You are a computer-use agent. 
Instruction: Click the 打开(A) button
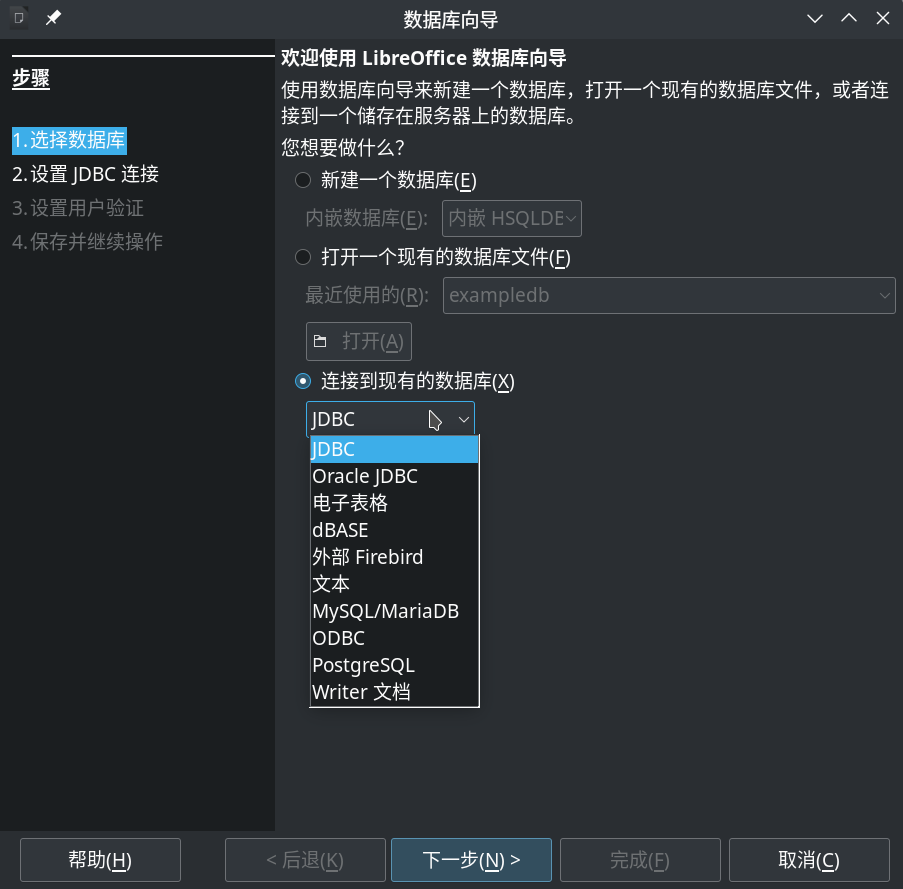coord(359,341)
